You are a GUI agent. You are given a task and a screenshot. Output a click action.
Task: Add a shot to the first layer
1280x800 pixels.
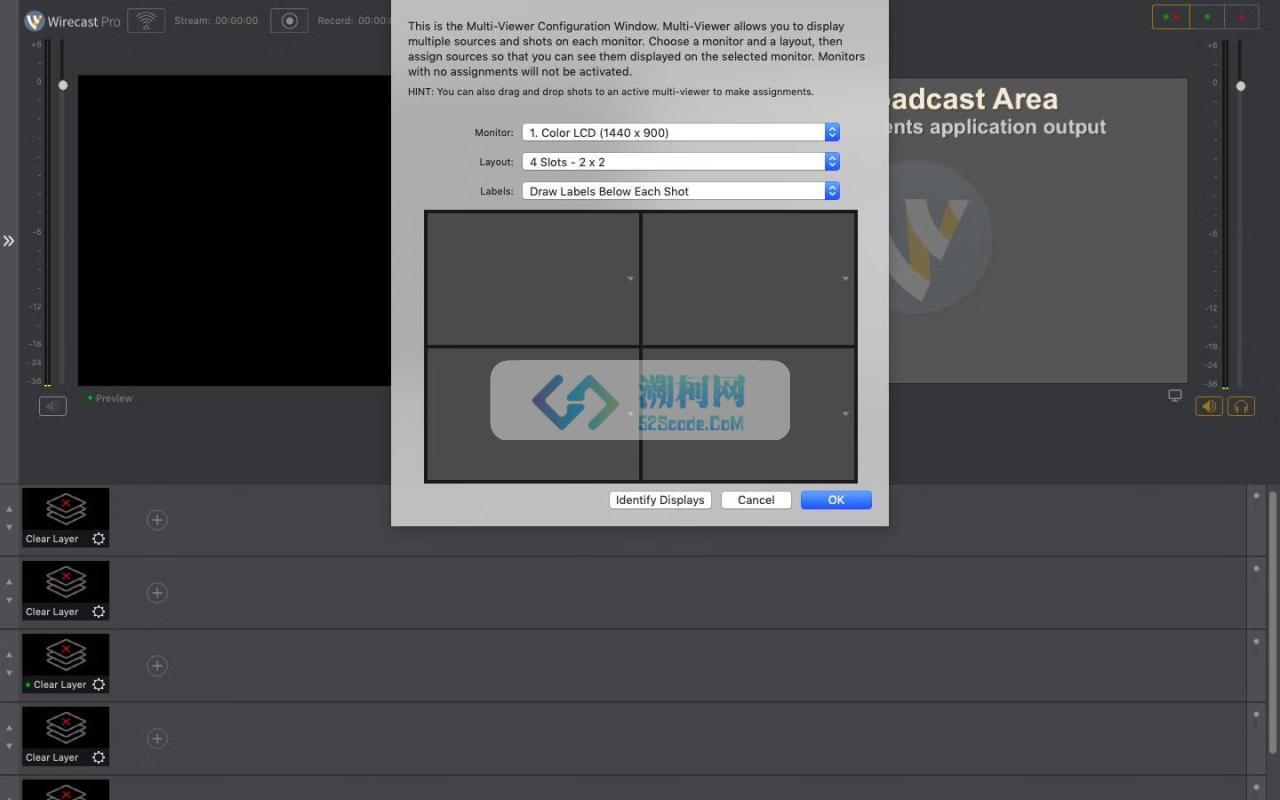click(157, 520)
